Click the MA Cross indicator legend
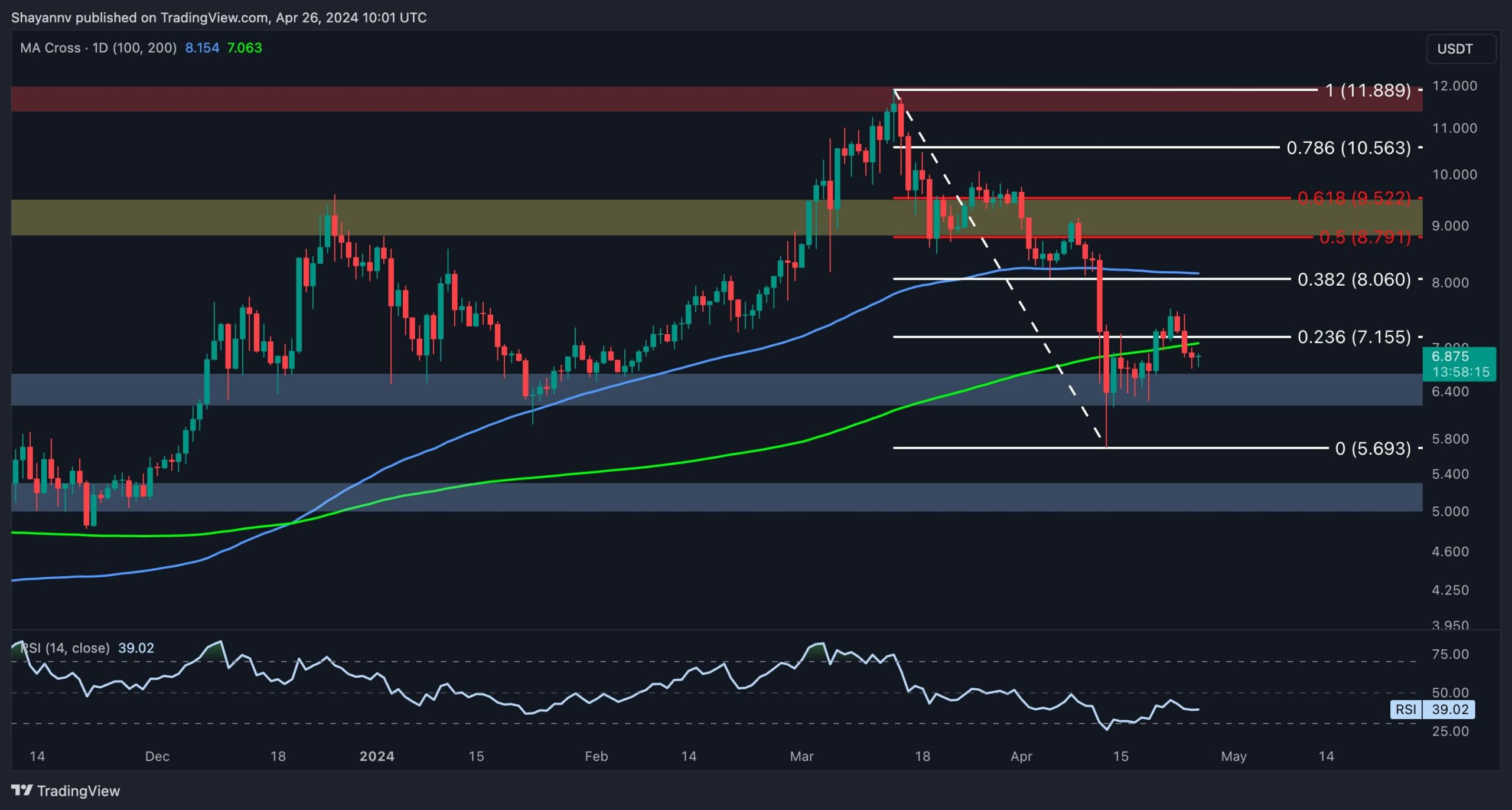The height and width of the screenshot is (810, 1512). click(x=98, y=48)
